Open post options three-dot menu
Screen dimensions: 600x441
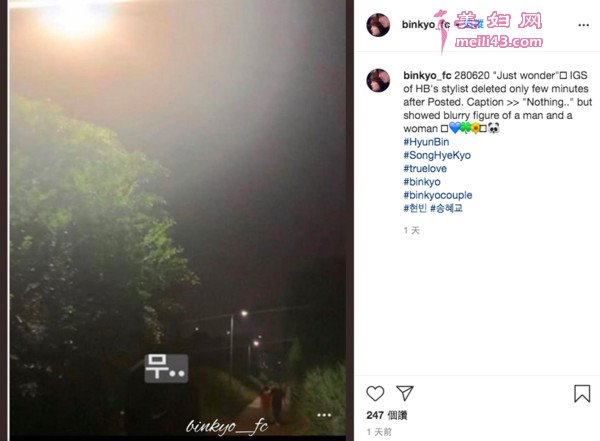(x=583, y=25)
